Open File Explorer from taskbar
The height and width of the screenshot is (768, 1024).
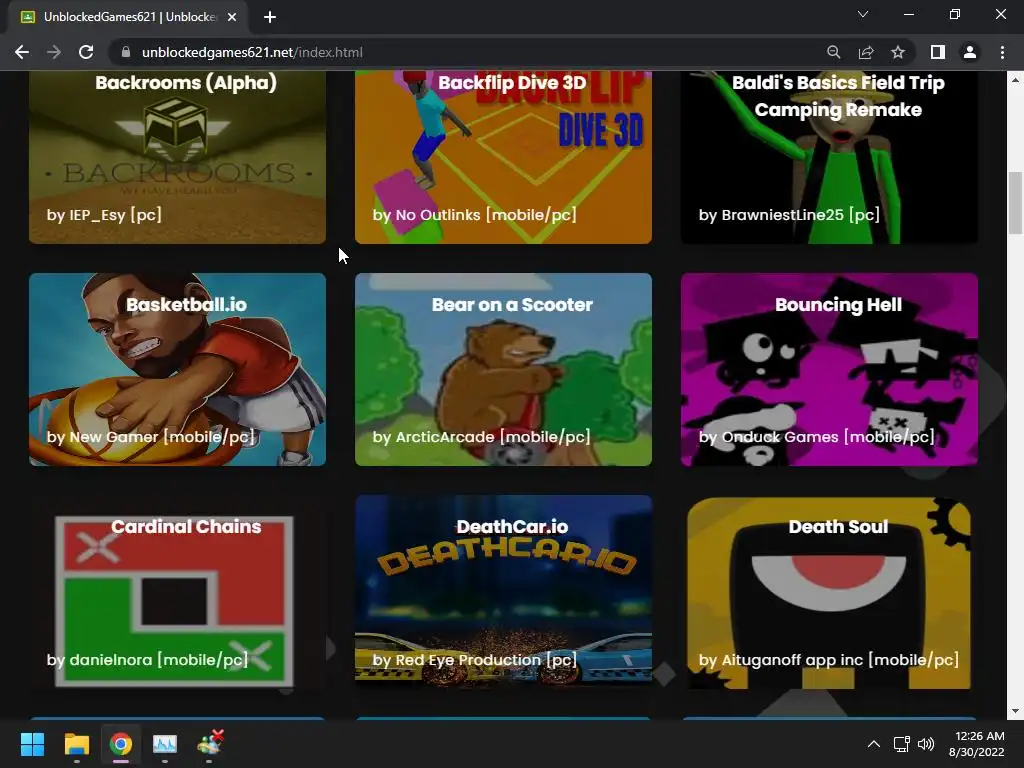(76, 744)
